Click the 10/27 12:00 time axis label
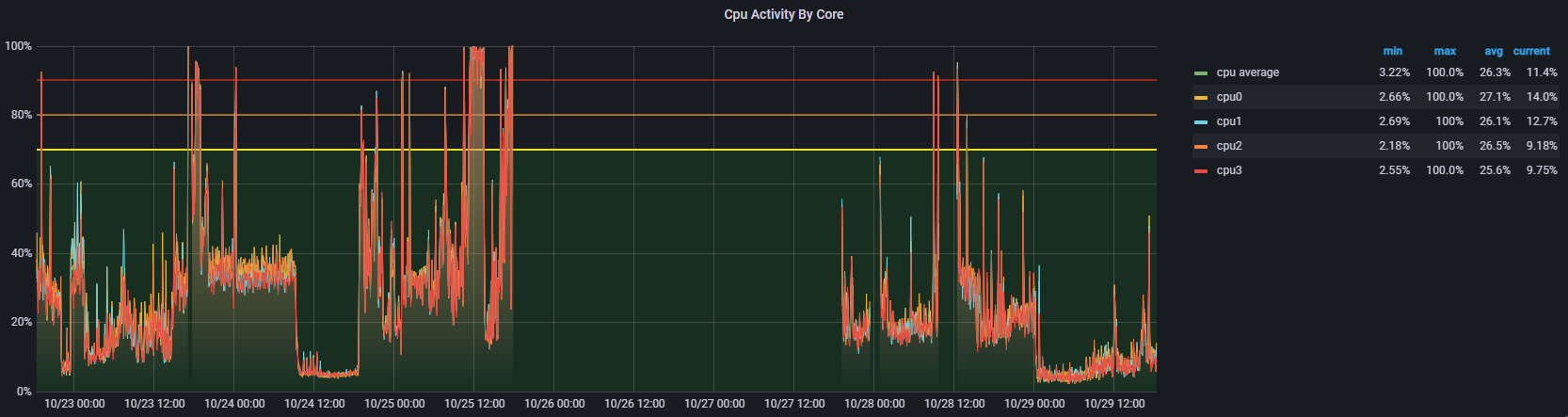The image size is (1568, 417). pos(794,404)
